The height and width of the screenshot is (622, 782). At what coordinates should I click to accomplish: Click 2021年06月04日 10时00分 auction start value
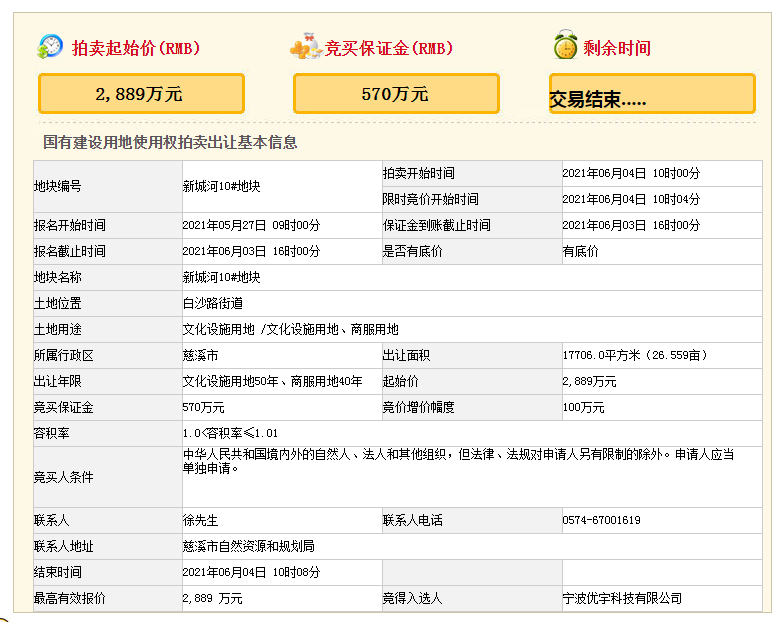pos(631,173)
